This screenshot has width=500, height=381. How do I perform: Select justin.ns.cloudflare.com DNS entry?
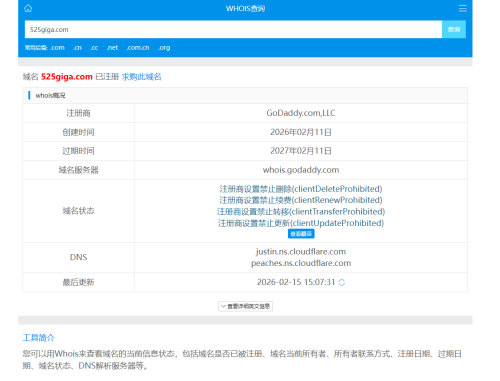tap(301, 252)
